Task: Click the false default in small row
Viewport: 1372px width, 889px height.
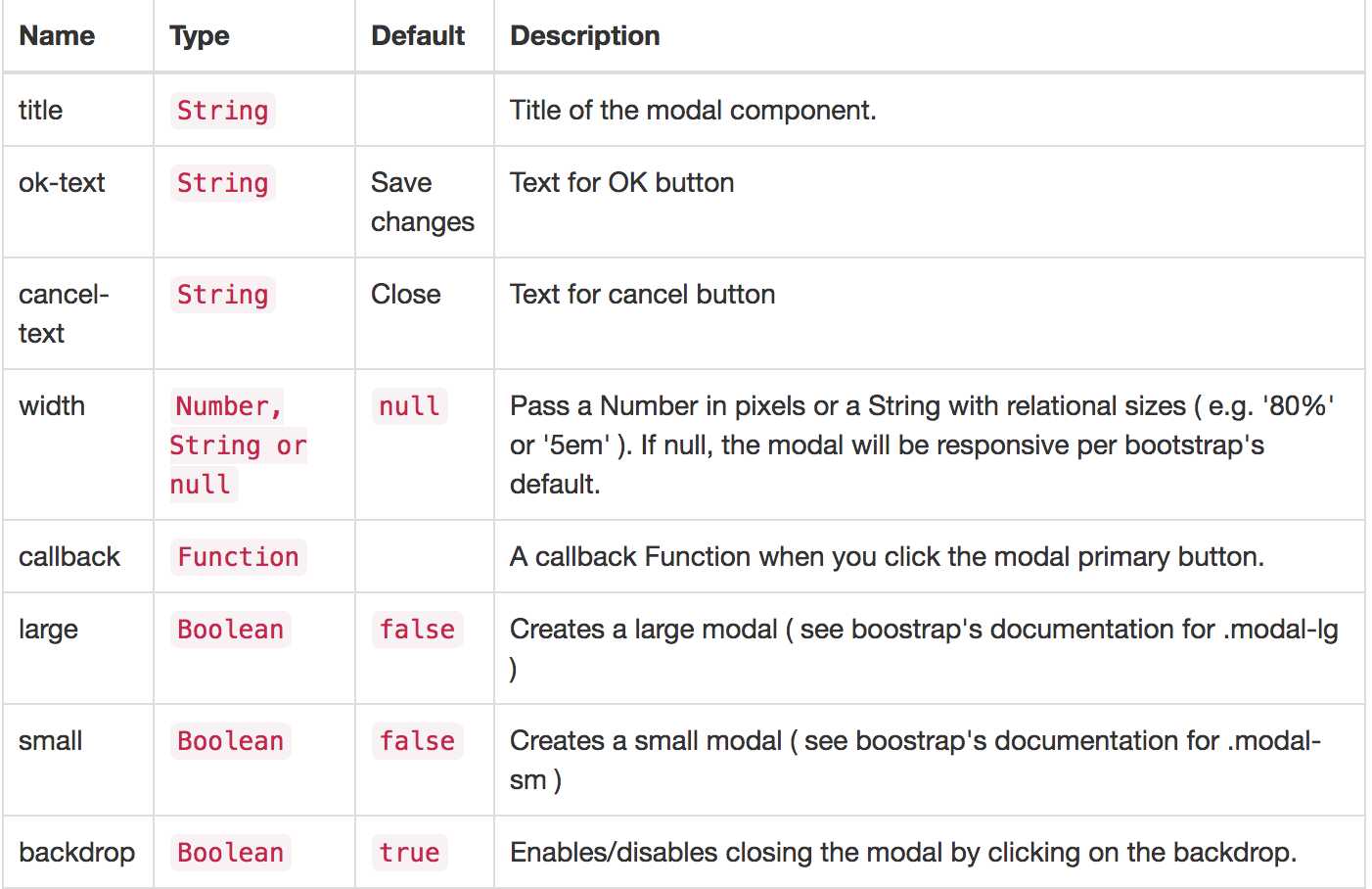Action: [417, 741]
